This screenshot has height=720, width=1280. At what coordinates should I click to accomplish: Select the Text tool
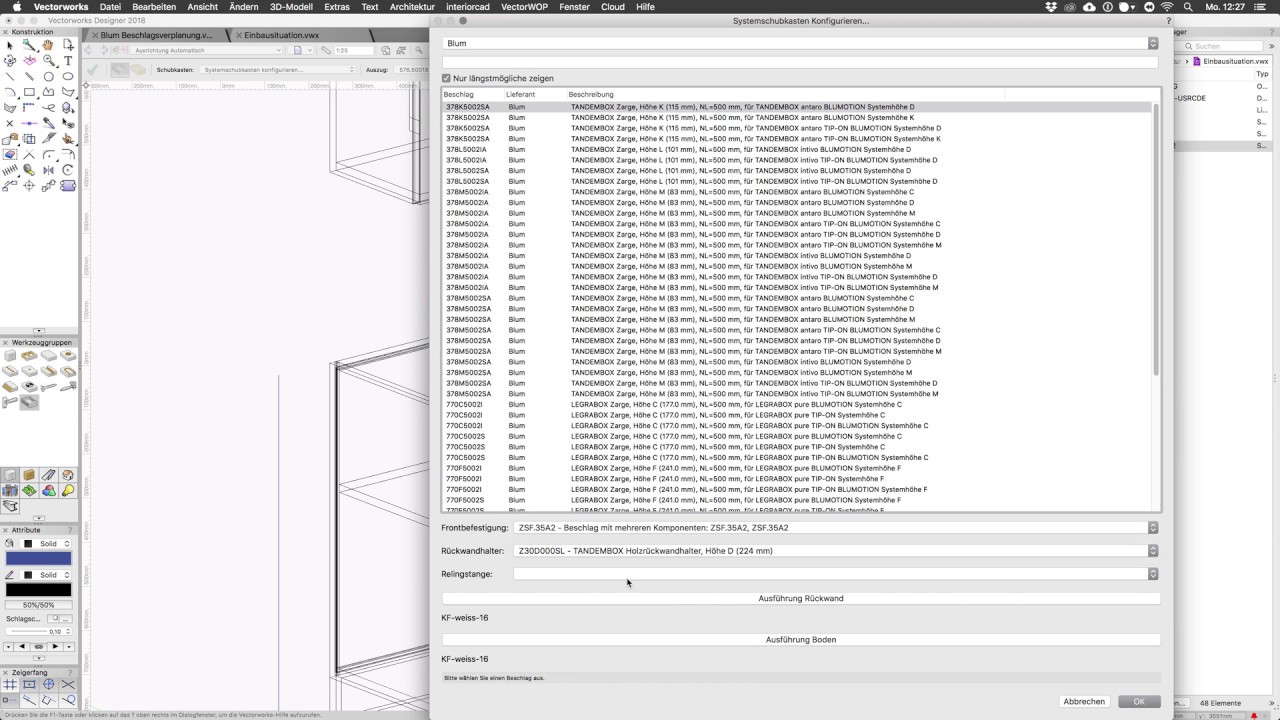pyautogui.click(x=68, y=61)
